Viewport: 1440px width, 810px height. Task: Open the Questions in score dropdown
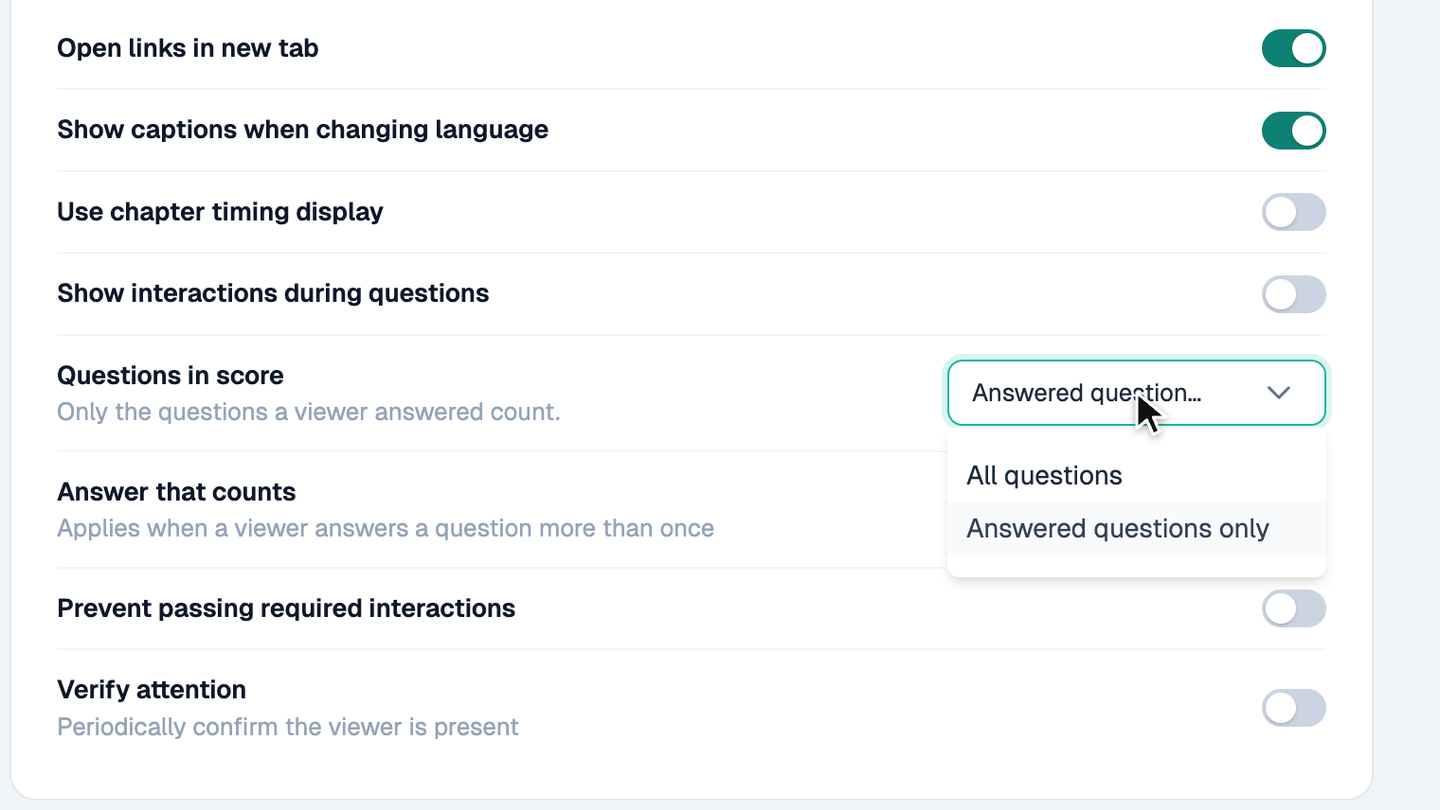(x=1136, y=393)
